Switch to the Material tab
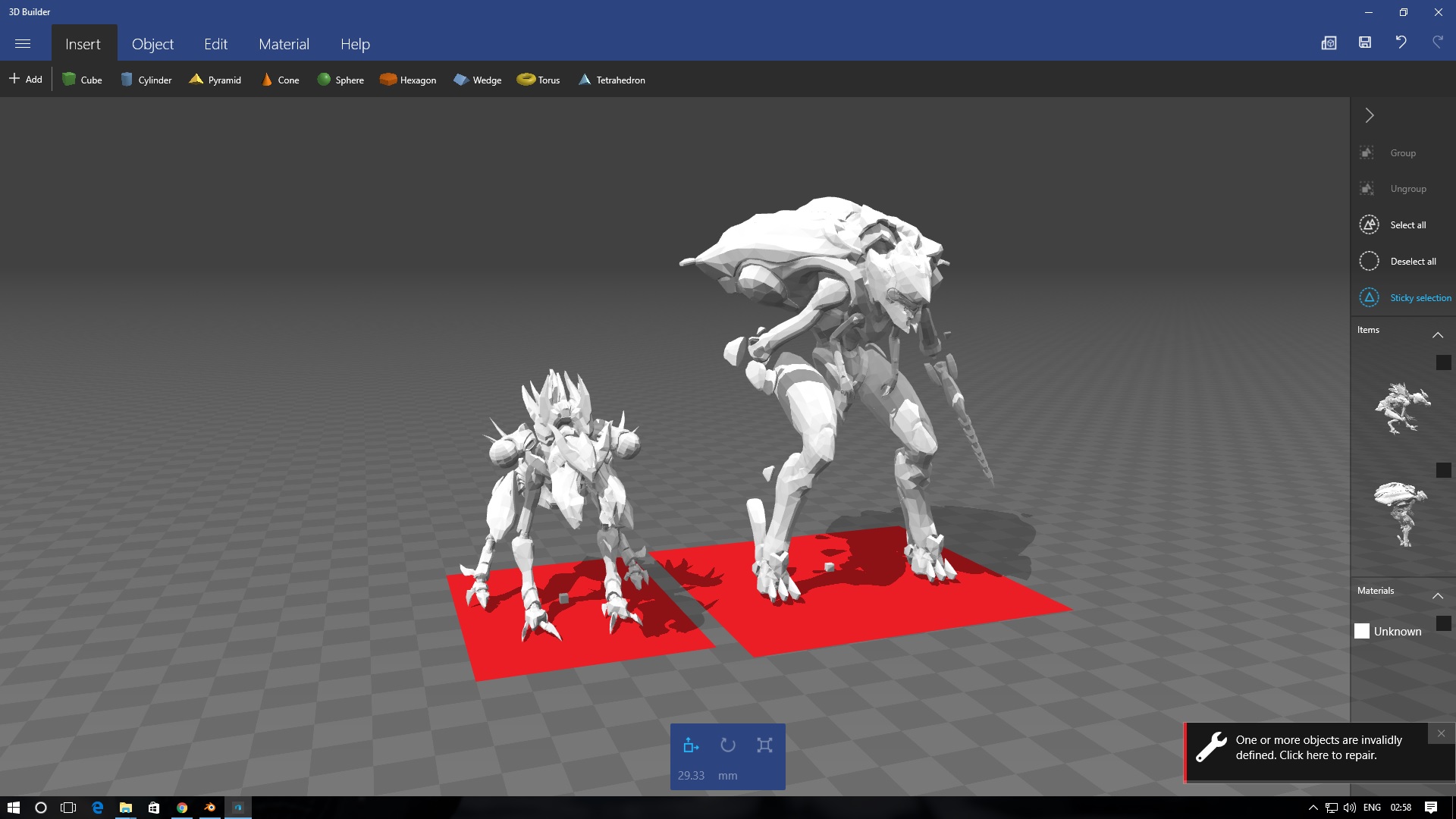This screenshot has width=1456, height=819. [284, 44]
